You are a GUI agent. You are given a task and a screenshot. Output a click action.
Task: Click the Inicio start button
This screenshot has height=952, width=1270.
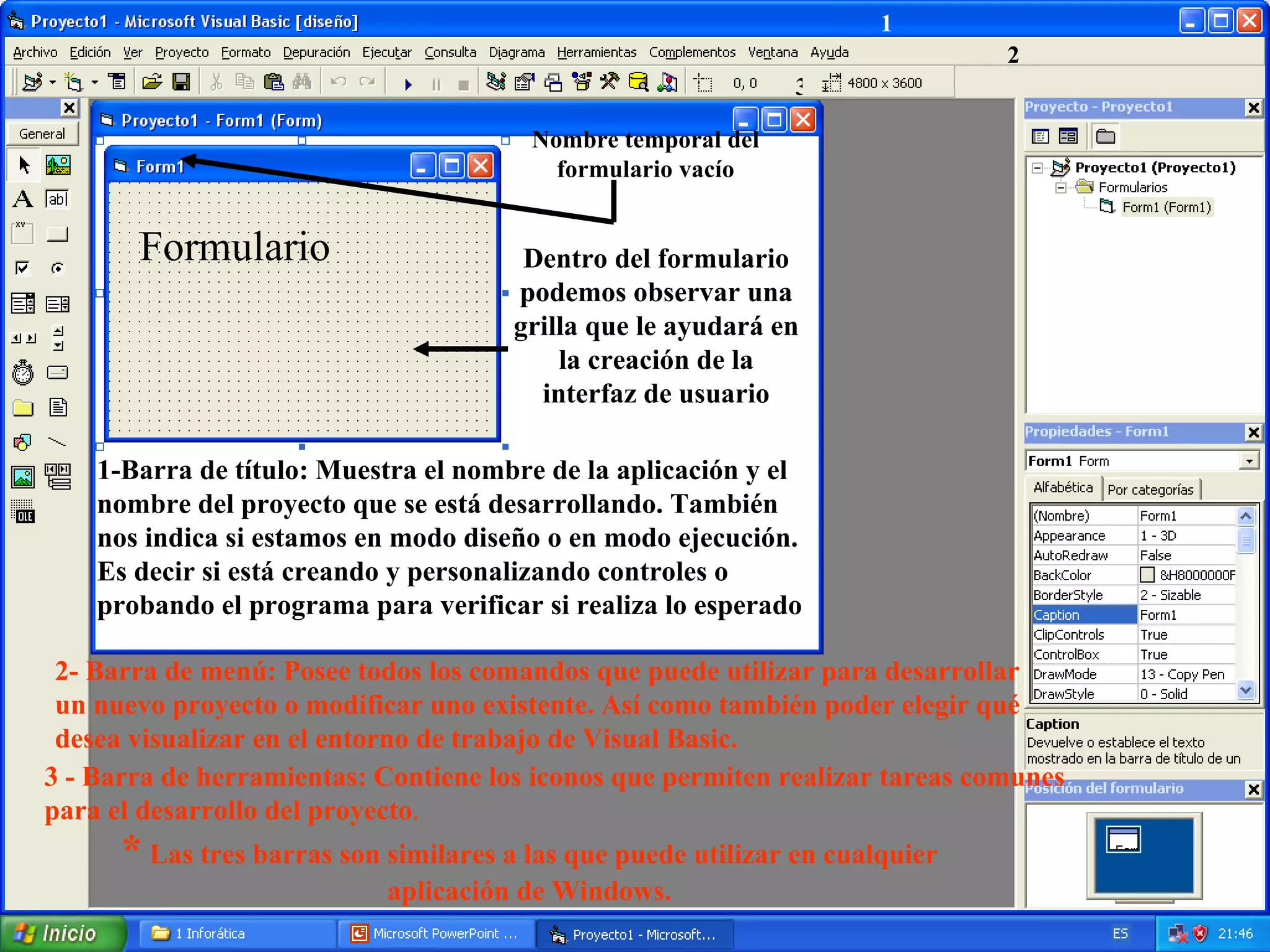(62, 933)
